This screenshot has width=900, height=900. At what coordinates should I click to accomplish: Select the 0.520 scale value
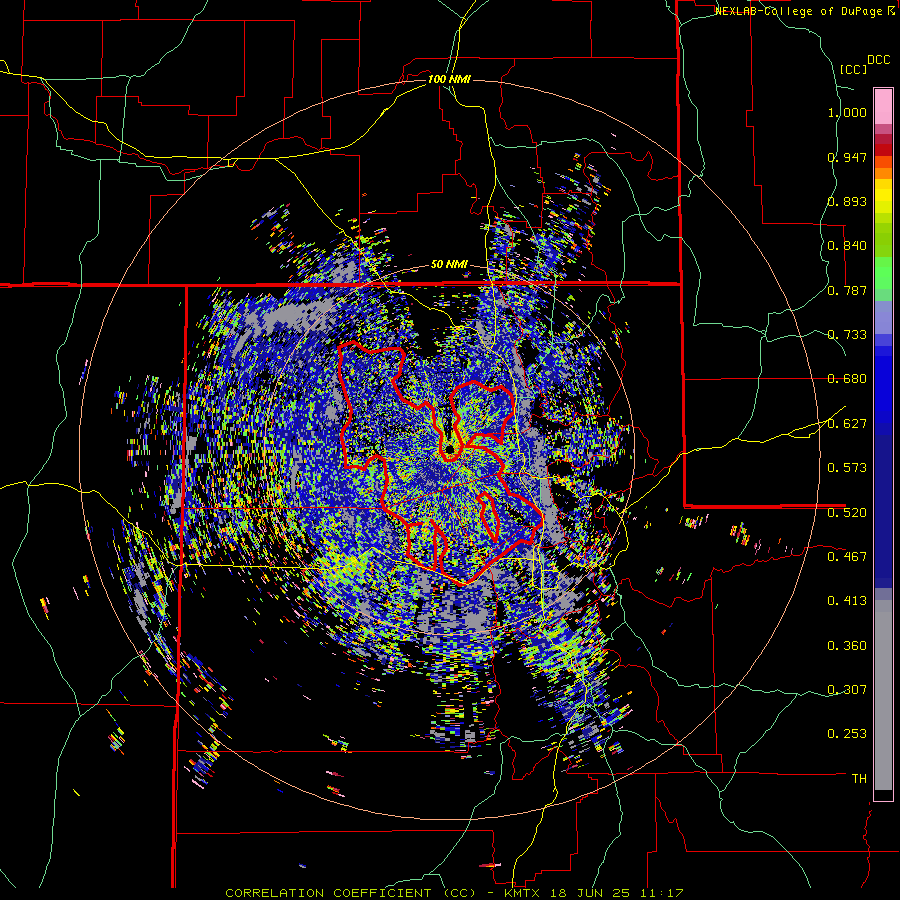coord(847,513)
